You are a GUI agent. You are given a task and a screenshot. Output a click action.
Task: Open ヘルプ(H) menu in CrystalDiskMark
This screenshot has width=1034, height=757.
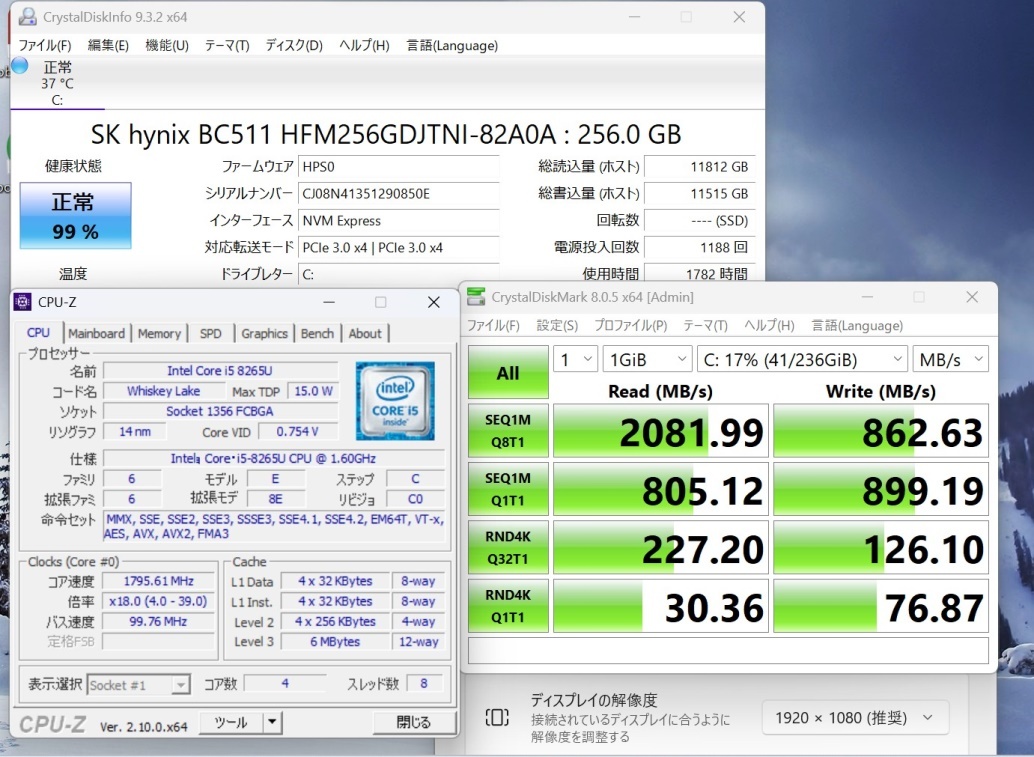(x=769, y=326)
